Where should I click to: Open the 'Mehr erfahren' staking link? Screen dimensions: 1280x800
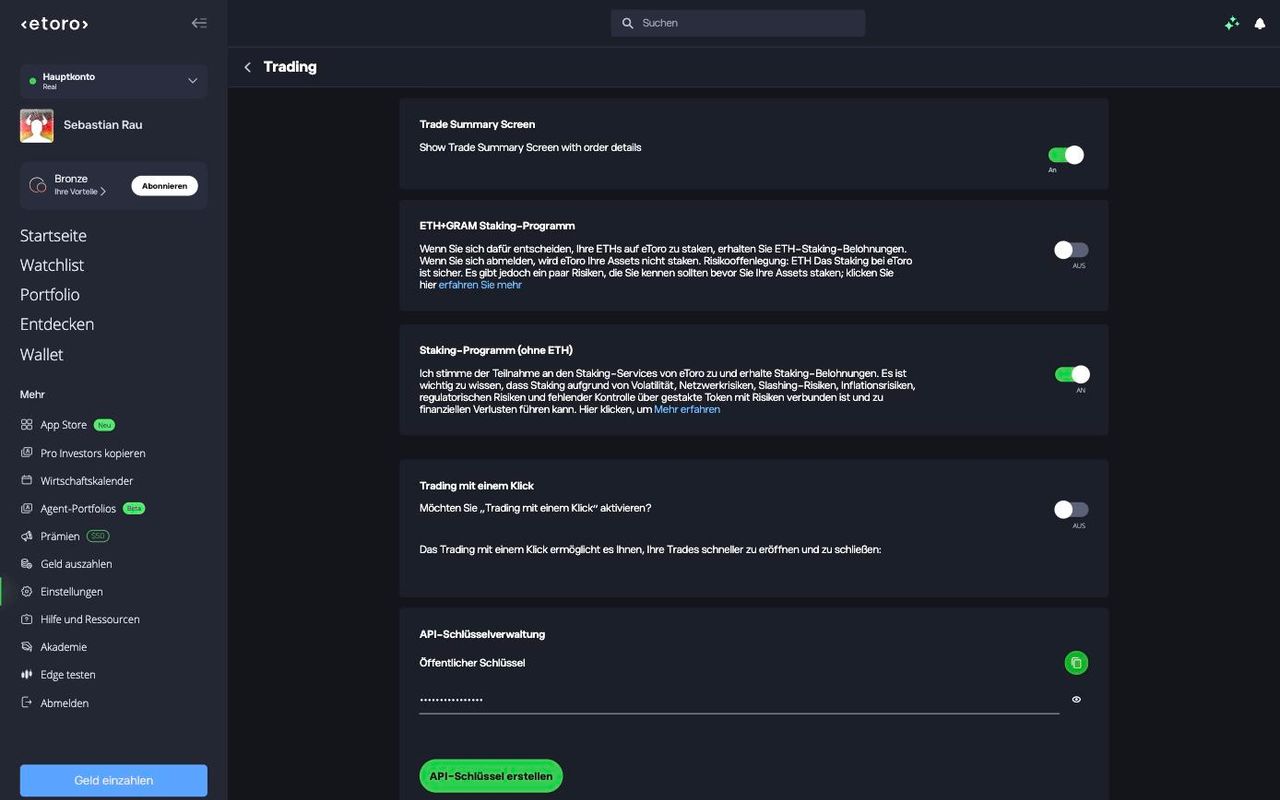coord(687,409)
